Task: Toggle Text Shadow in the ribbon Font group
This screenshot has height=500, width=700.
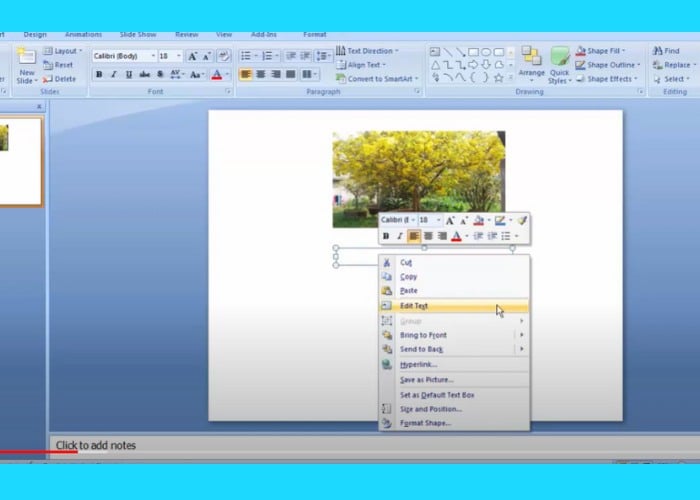Action: [x=160, y=75]
